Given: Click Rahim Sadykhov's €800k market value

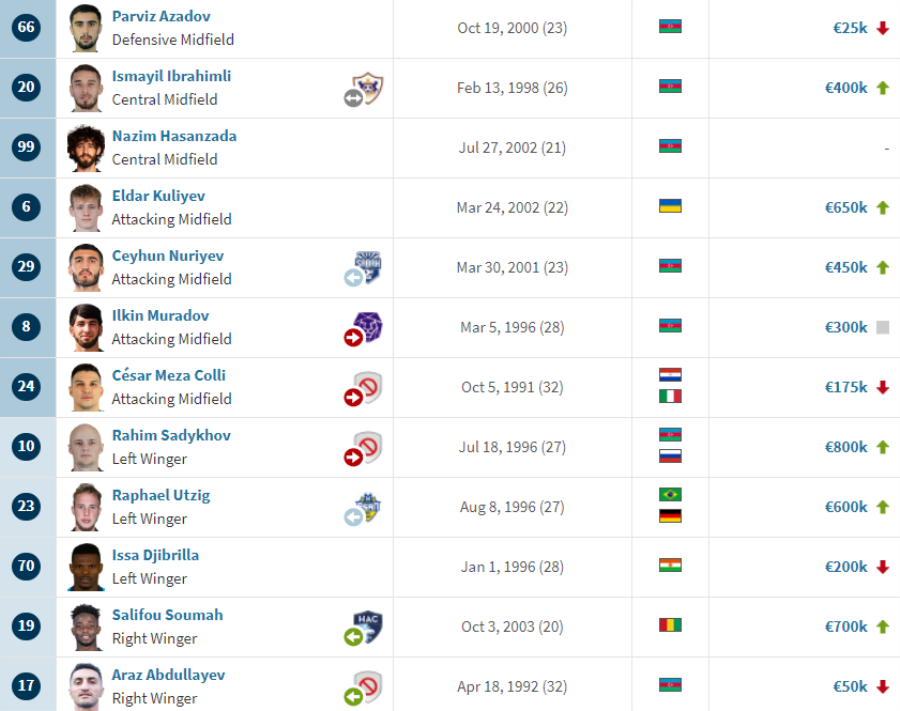Looking at the screenshot, I should click(x=846, y=447).
